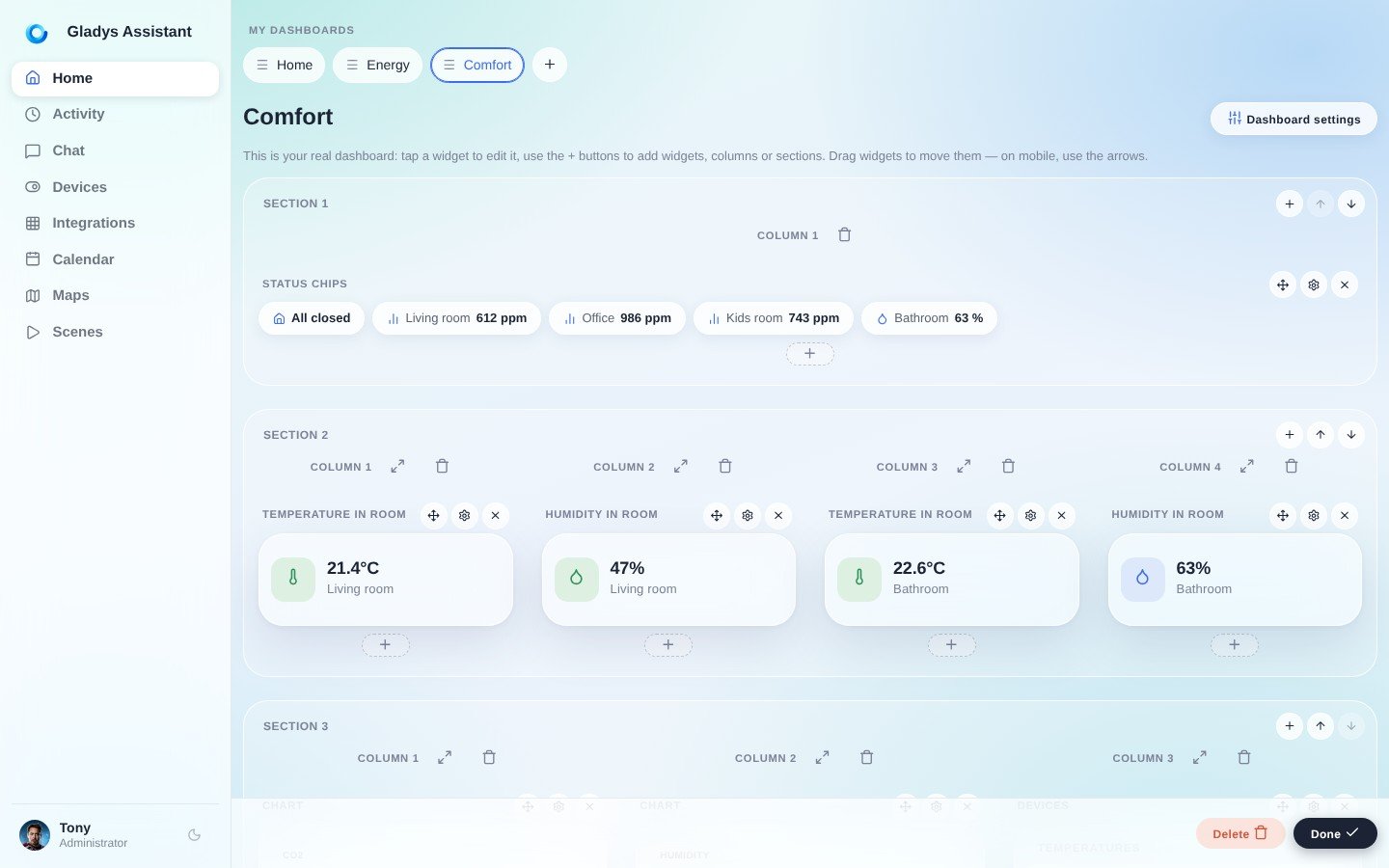Open settings of Bathroom humidity widget
1389x868 pixels.
click(1314, 516)
